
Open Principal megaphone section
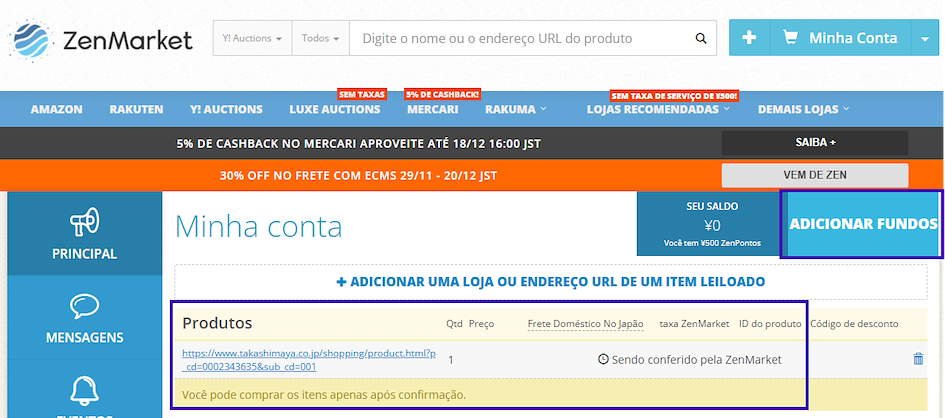(x=84, y=233)
